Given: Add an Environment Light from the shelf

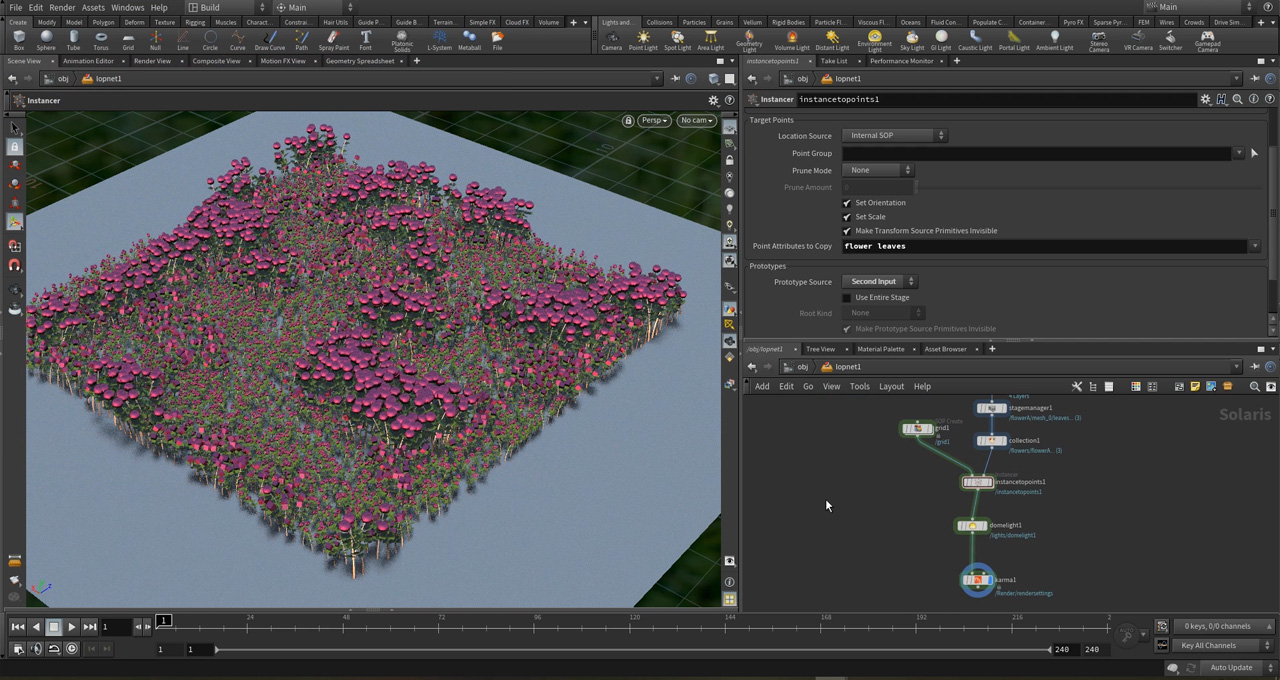Looking at the screenshot, I should tap(874, 40).
